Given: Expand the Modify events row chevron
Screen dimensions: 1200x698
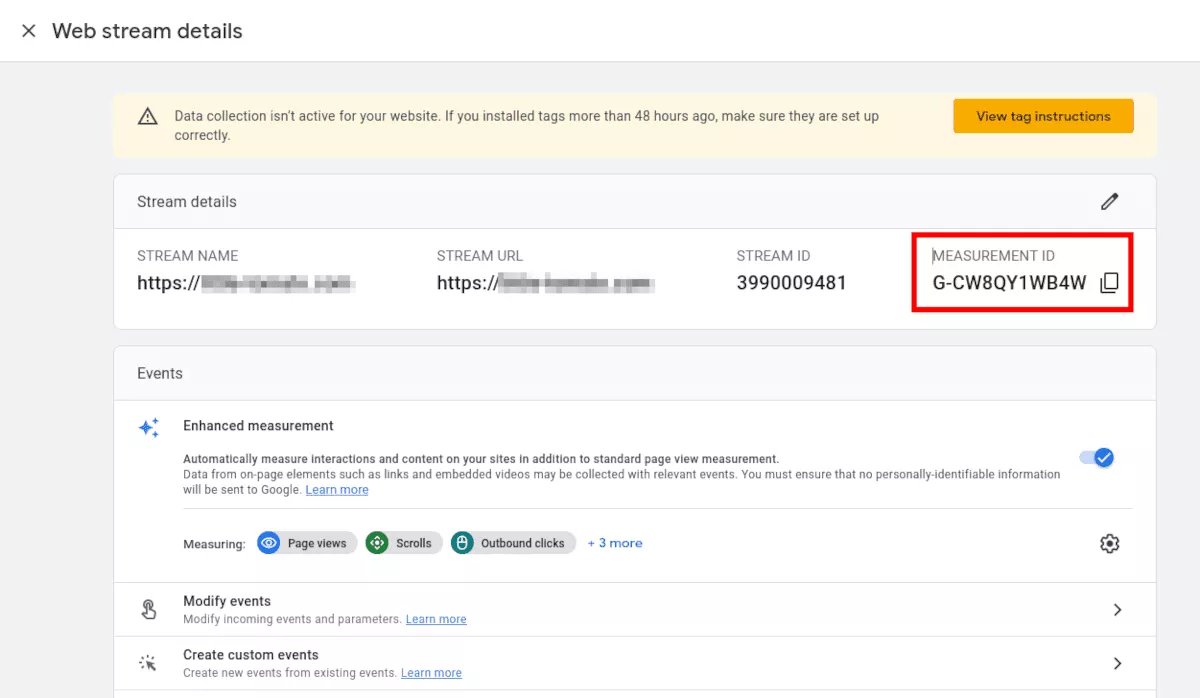Looking at the screenshot, I should [x=1117, y=610].
